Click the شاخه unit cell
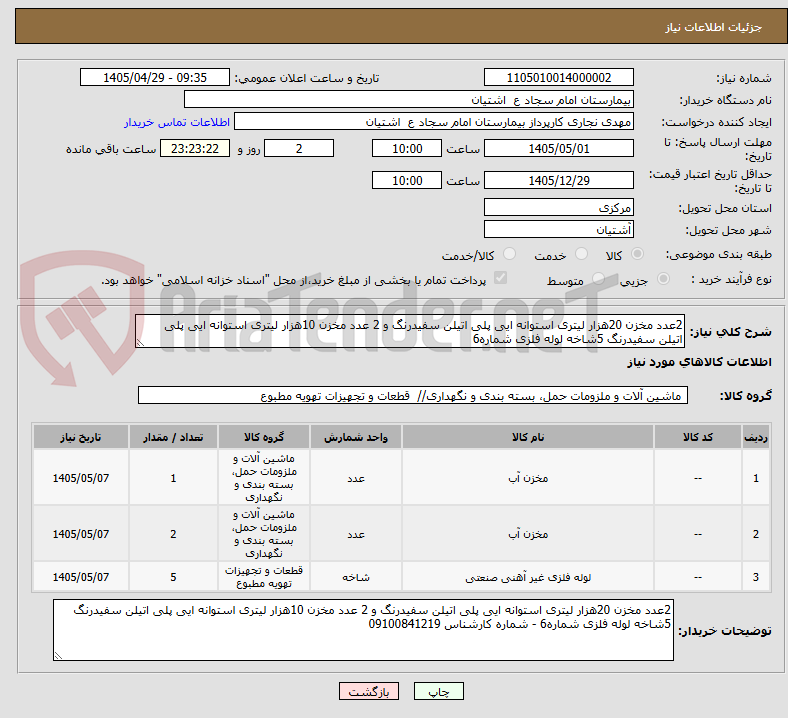Viewport: 788px width, 718px height. click(356, 577)
